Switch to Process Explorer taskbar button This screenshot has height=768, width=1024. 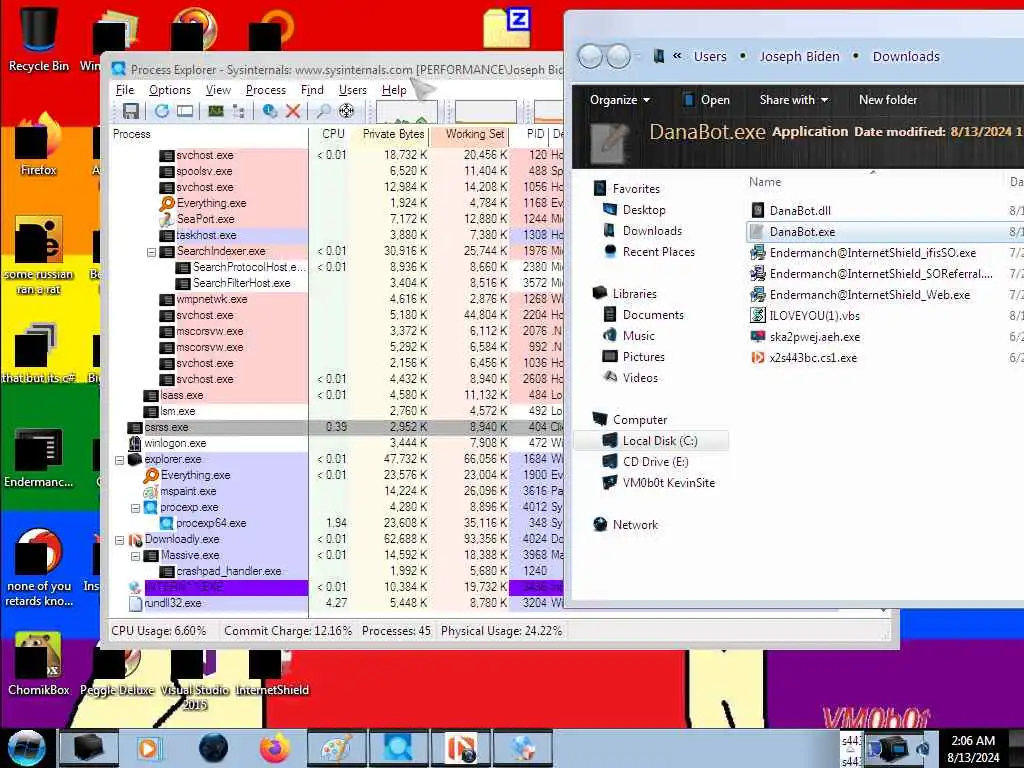click(398, 748)
